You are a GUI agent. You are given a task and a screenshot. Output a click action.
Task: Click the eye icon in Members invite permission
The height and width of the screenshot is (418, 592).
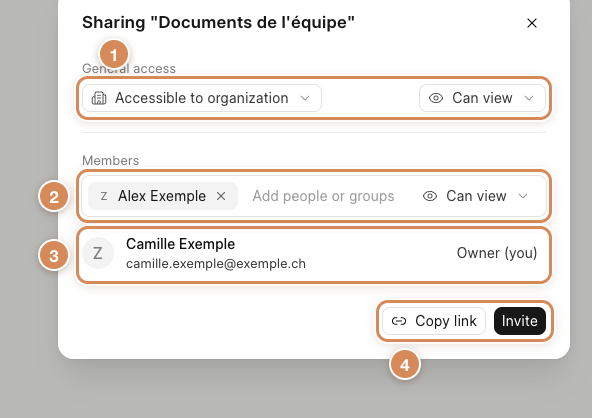pos(430,196)
